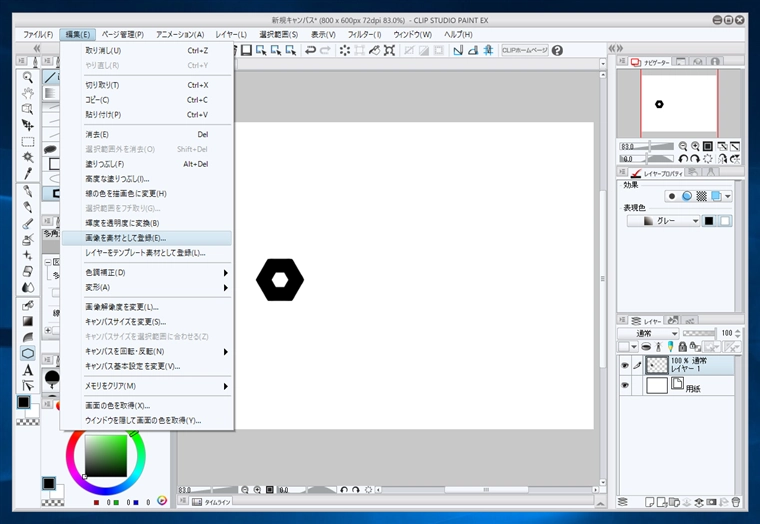Toggle snap to grid icon in command bar
This screenshot has width=760, height=524.
[488, 50]
